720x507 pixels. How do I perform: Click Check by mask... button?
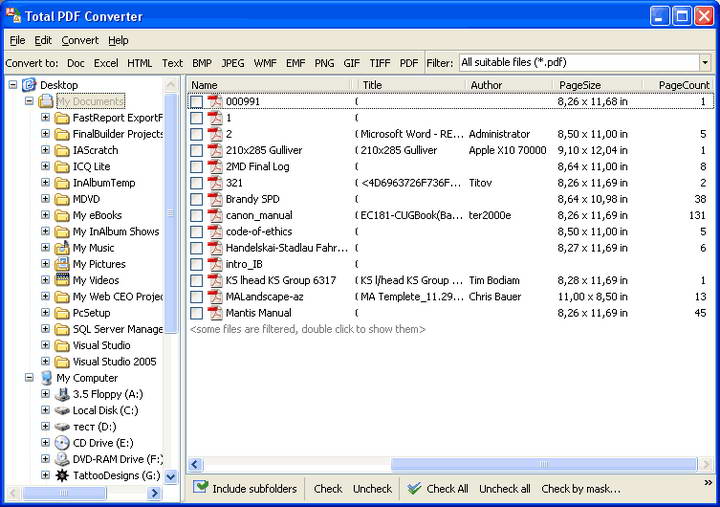click(x=581, y=489)
